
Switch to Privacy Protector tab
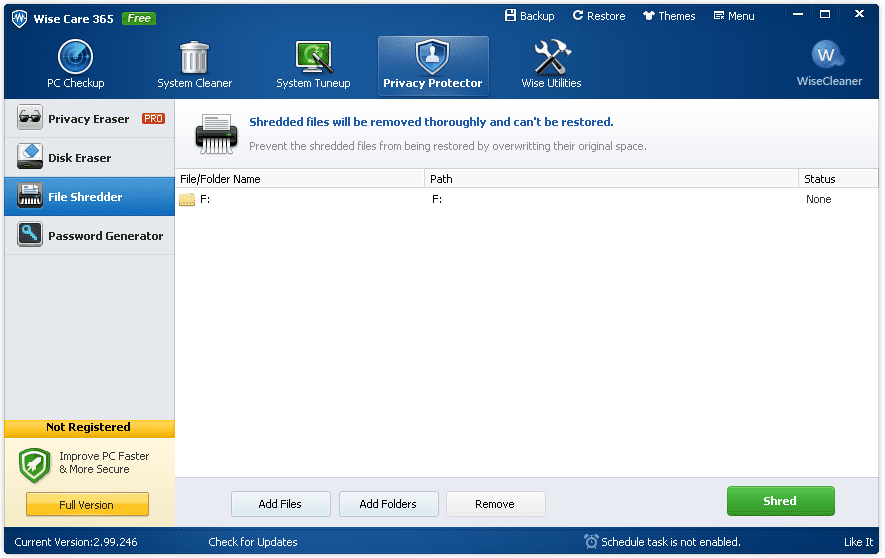[x=433, y=66]
